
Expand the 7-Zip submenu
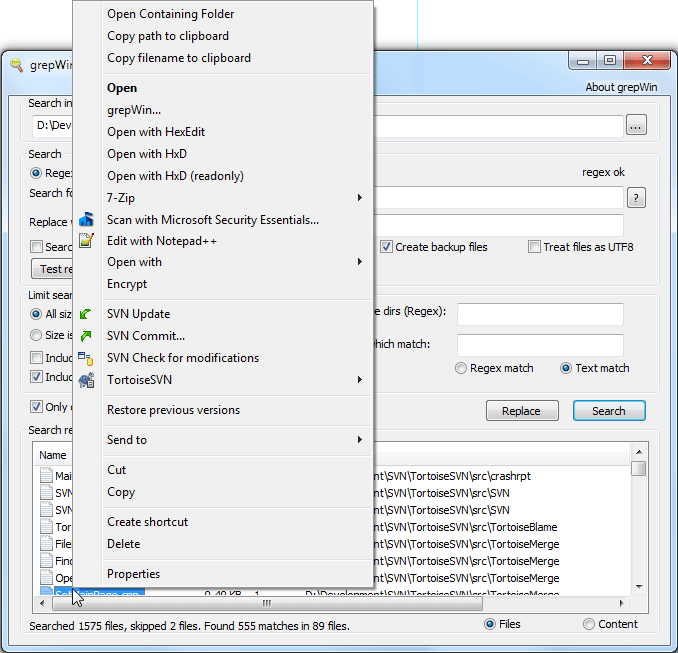pos(359,198)
